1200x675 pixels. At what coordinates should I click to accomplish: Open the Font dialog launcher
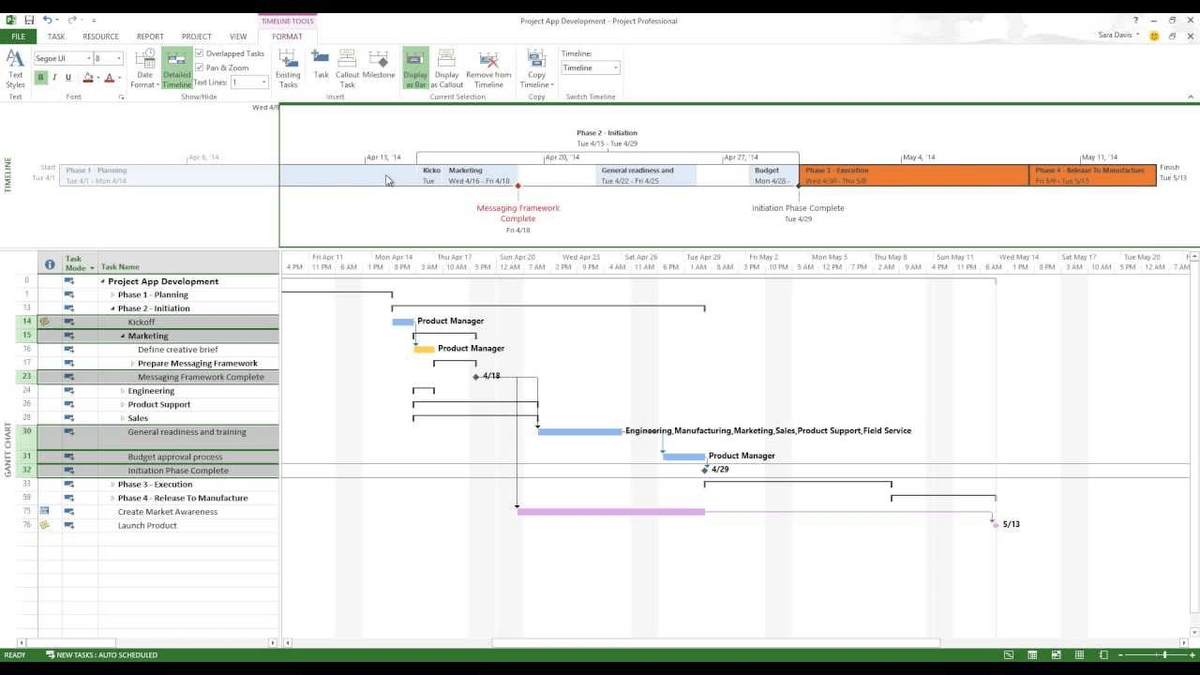pos(122,97)
